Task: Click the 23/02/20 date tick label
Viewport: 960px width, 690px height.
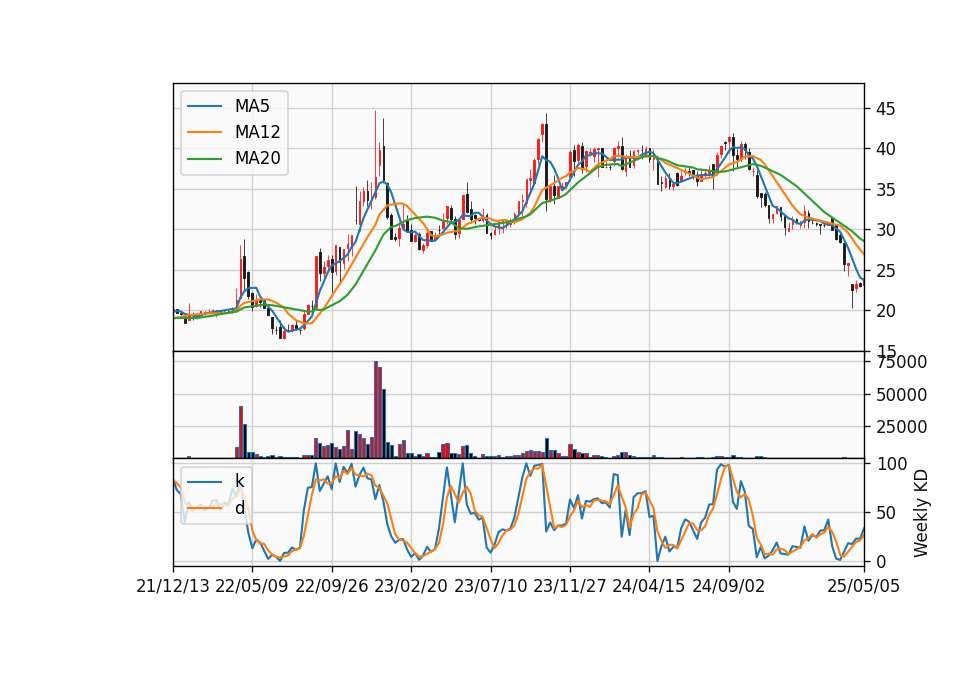Action: (x=411, y=587)
